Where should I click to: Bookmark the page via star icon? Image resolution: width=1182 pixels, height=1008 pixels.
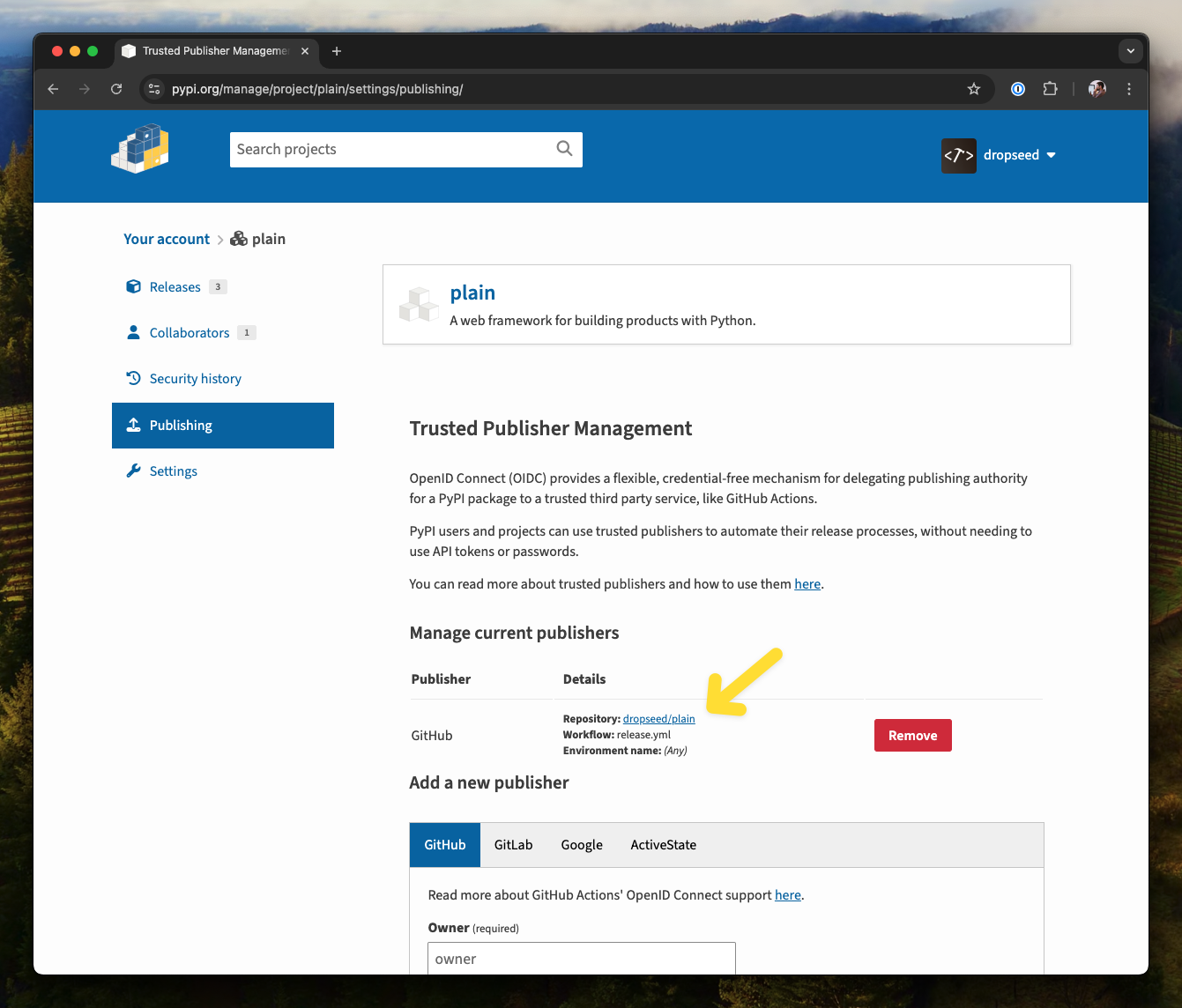click(x=974, y=89)
